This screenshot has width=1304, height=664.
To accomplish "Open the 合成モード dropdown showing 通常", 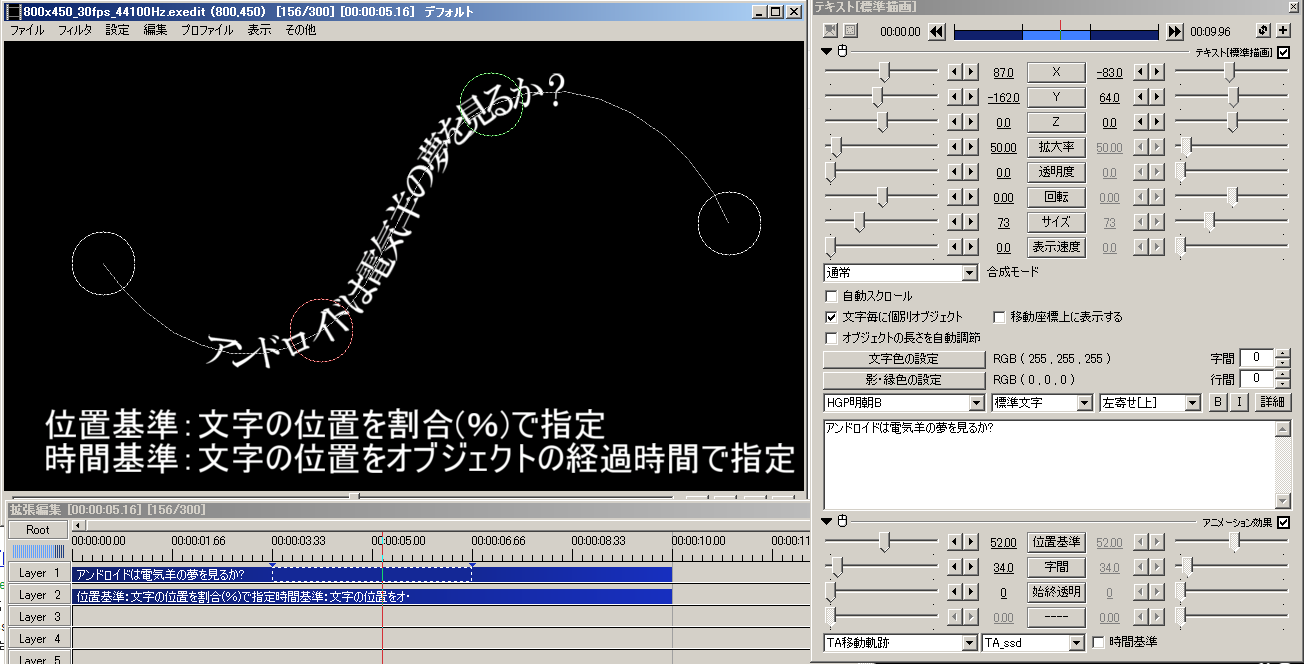I will 900,272.
